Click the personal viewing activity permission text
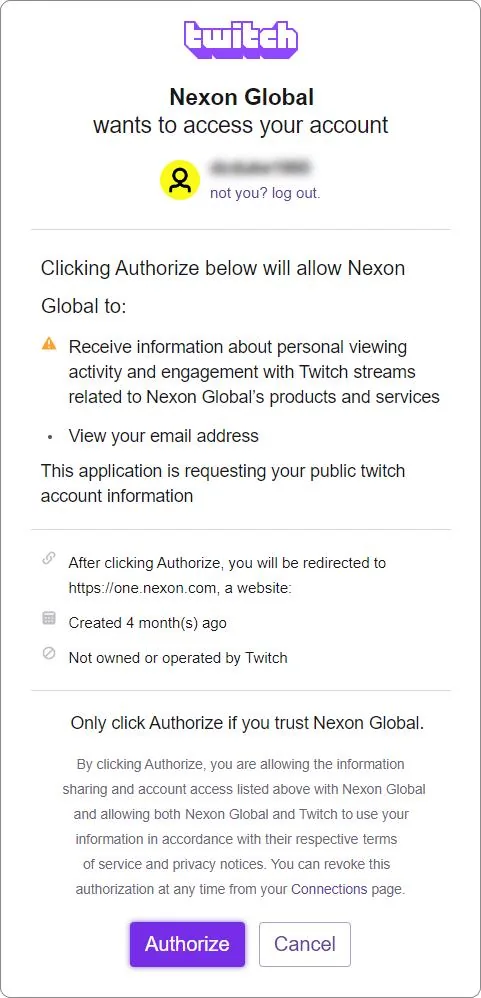Viewport: 481px width, 998px height. click(x=254, y=372)
